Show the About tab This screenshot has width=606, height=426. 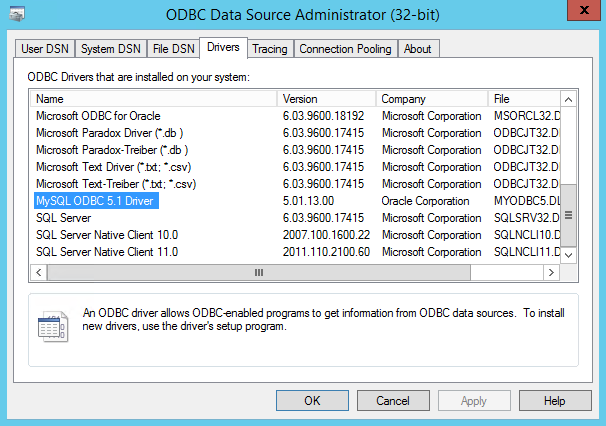pos(418,49)
